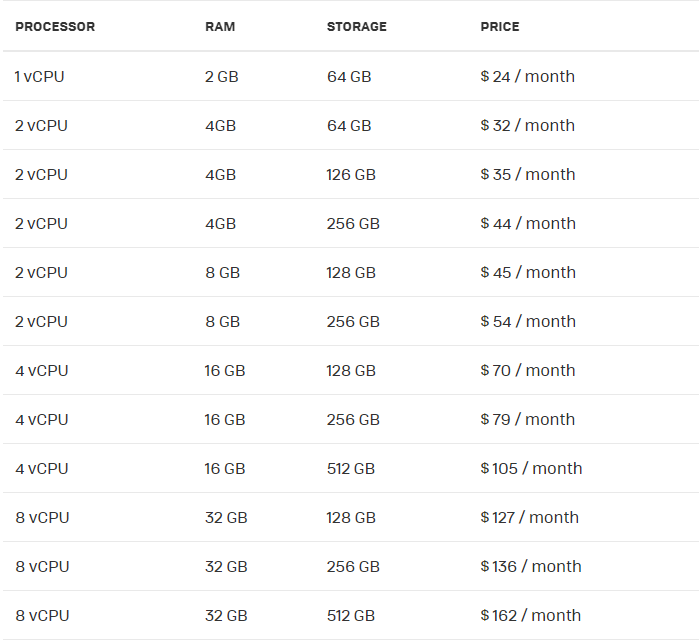Select the $32 / month price
This screenshot has height=642, width=699.
[x=527, y=125]
